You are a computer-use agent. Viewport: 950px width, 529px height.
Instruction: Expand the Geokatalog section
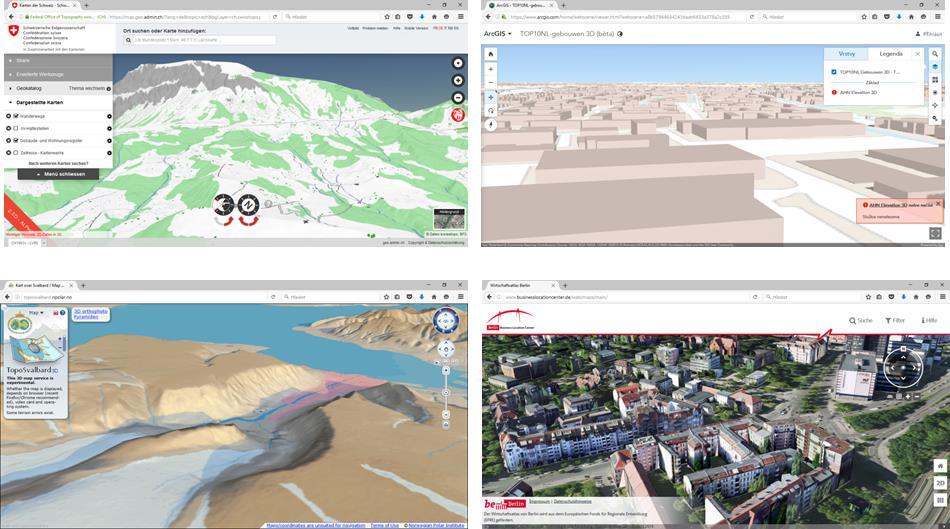point(28,88)
